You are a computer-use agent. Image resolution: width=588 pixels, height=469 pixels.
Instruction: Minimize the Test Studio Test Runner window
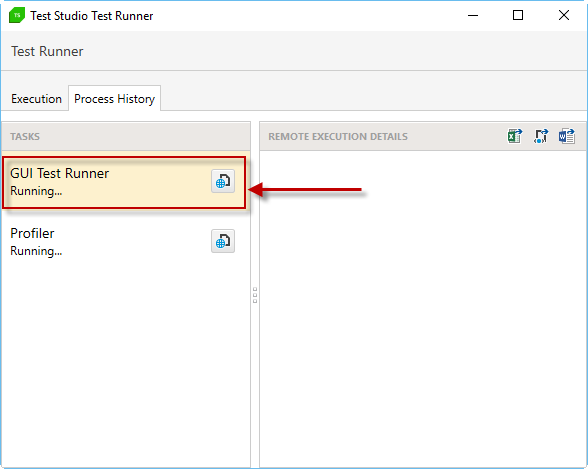pos(473,15)
